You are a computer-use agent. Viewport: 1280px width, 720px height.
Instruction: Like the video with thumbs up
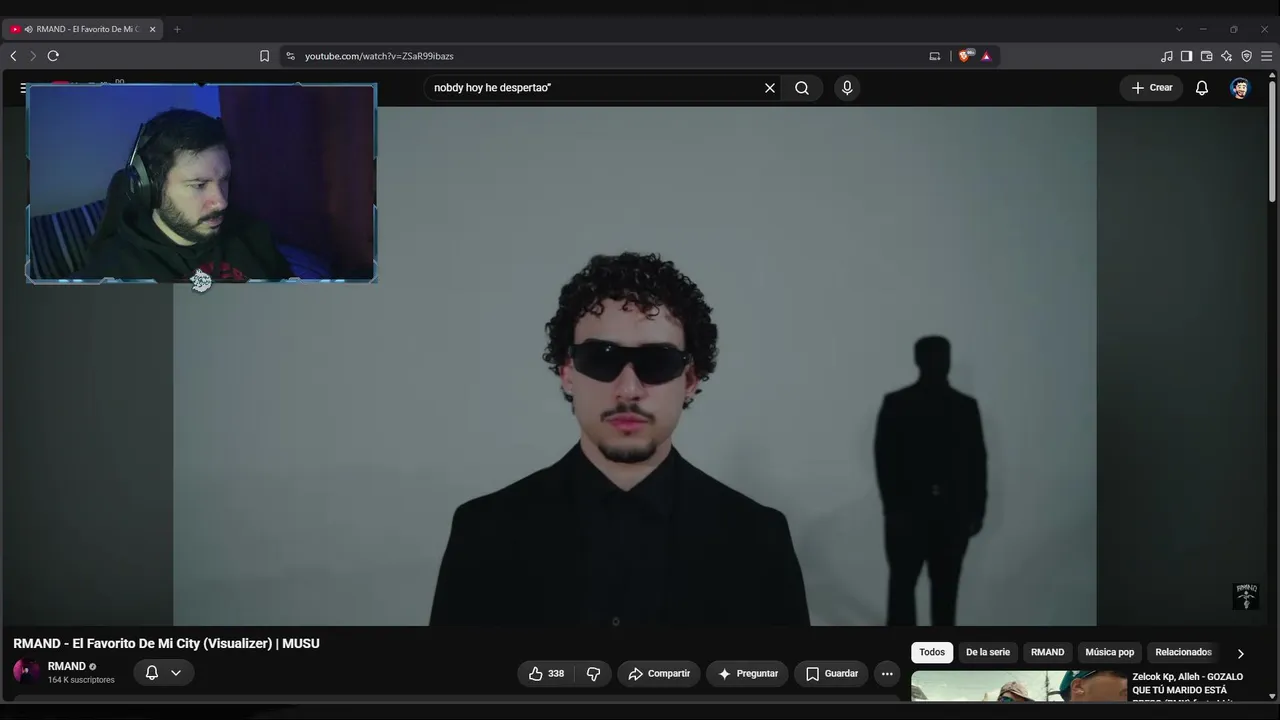tap(547, 674)
